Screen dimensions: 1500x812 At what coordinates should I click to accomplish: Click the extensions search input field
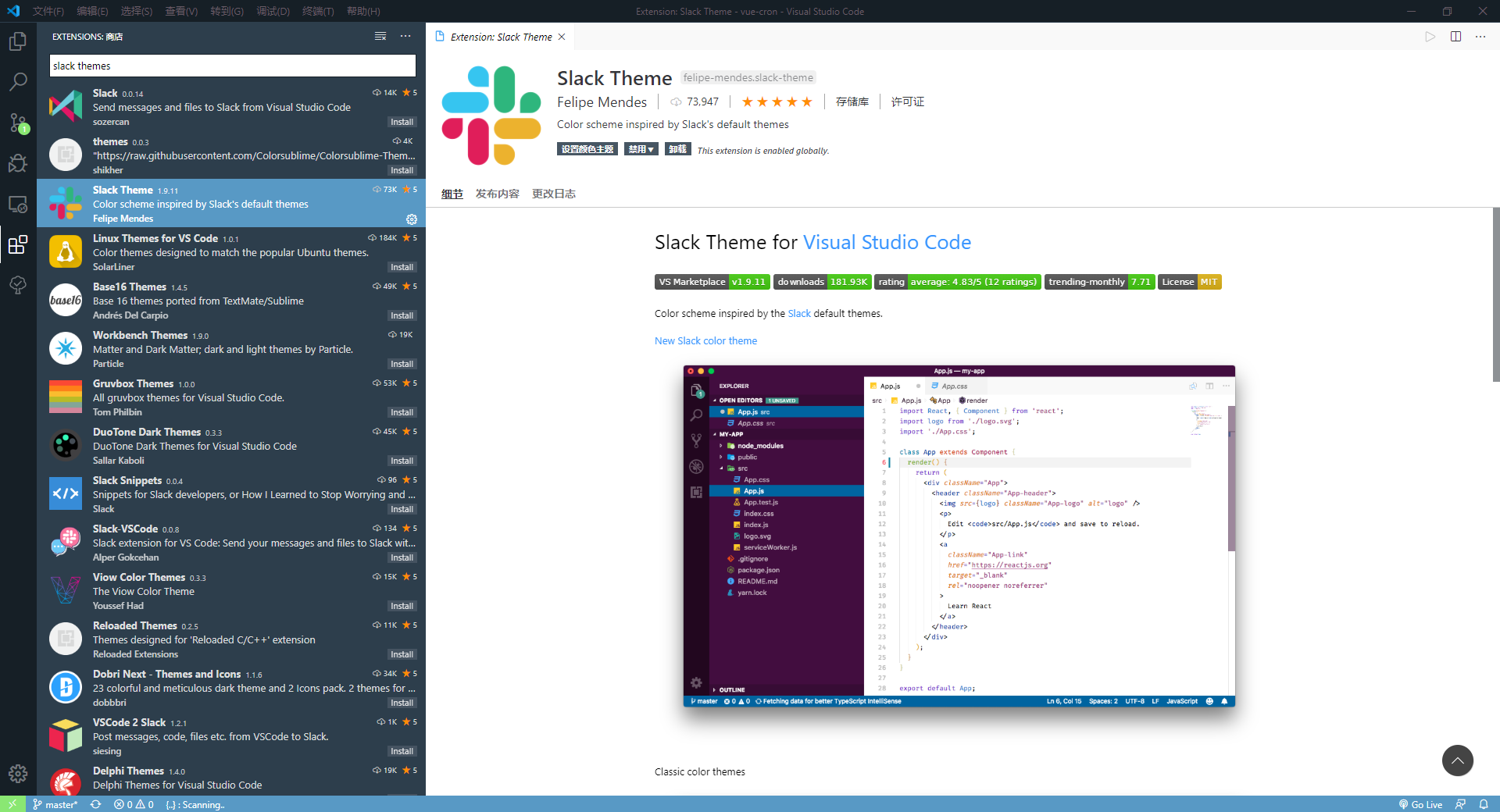[232, 66]
